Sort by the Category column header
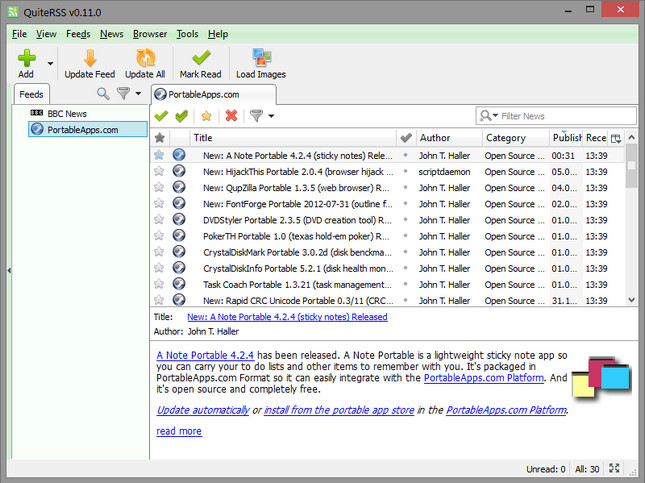 (516, 138)
